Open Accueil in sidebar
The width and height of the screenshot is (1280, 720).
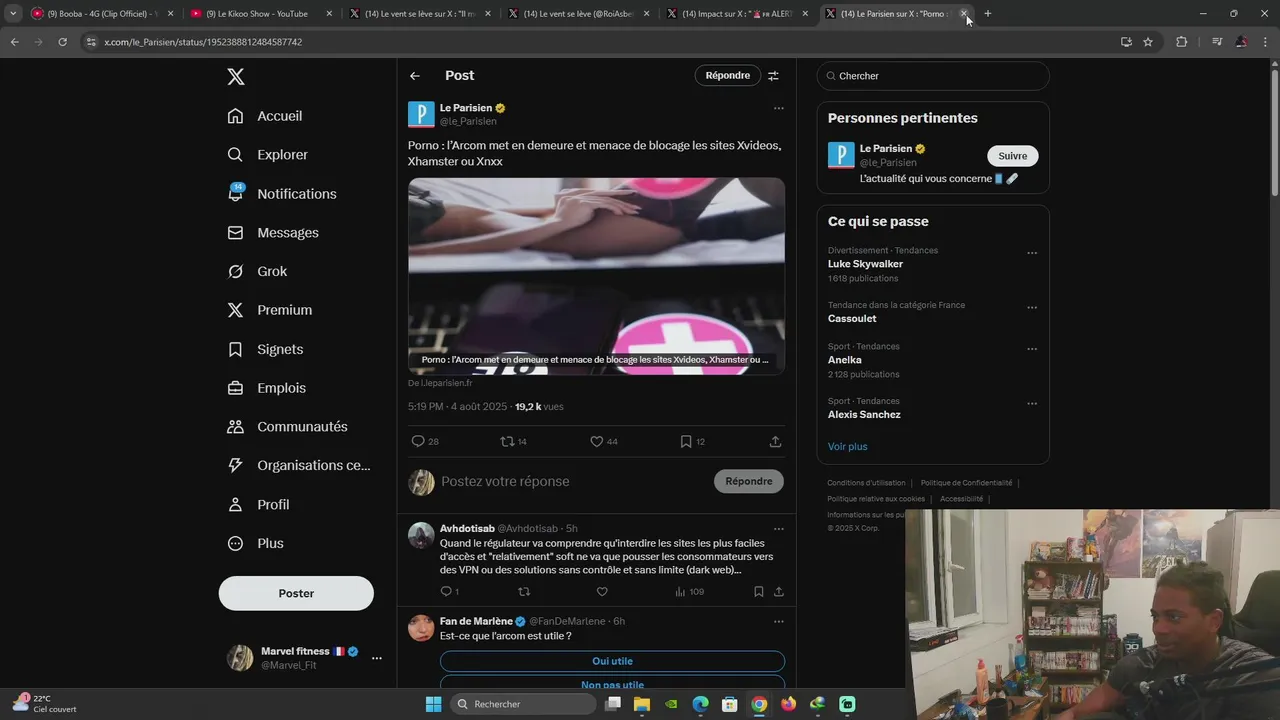pos(265,116)
